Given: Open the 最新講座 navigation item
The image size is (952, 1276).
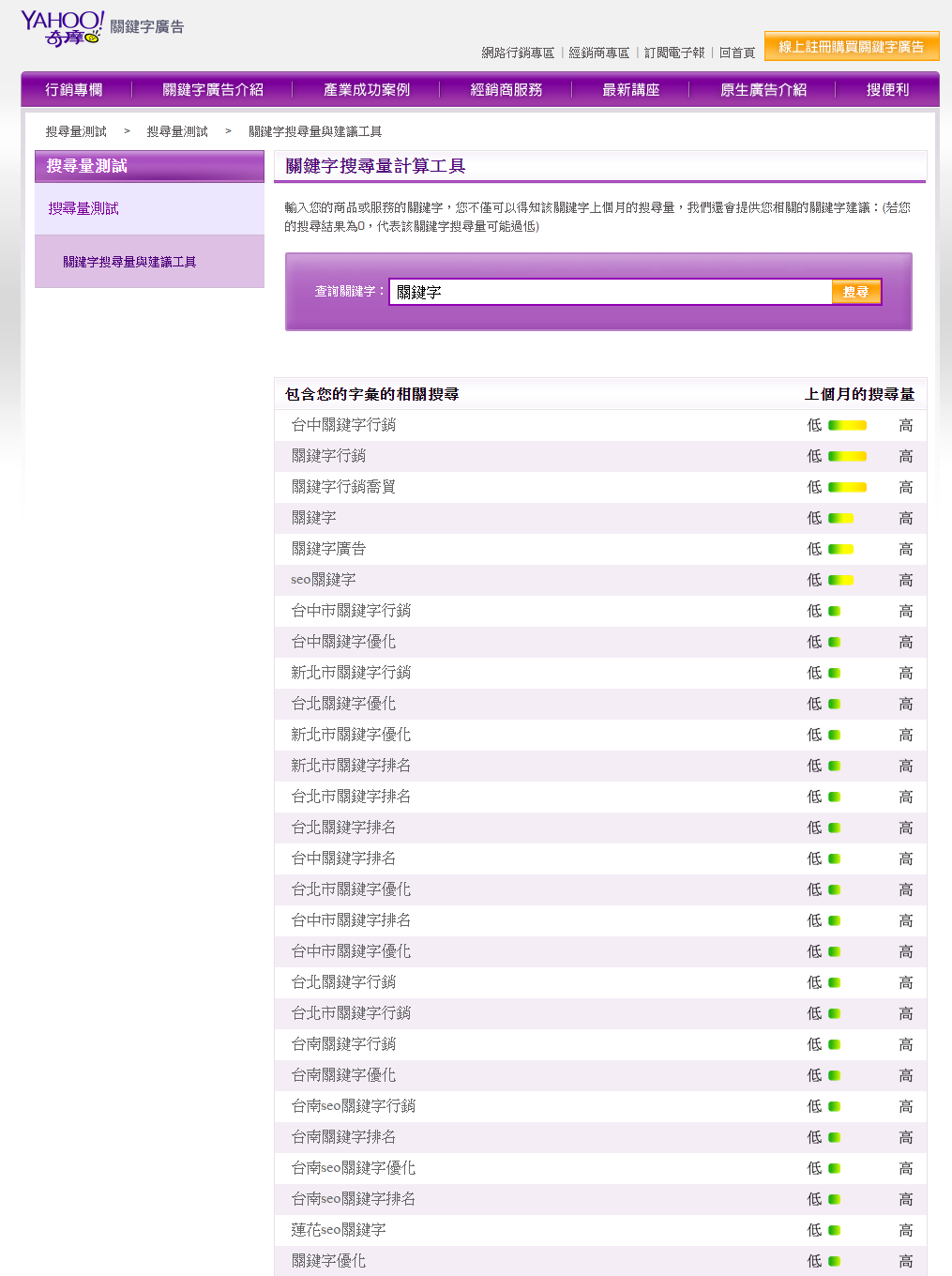Looking at the screenshot, I should pos(630,90).
